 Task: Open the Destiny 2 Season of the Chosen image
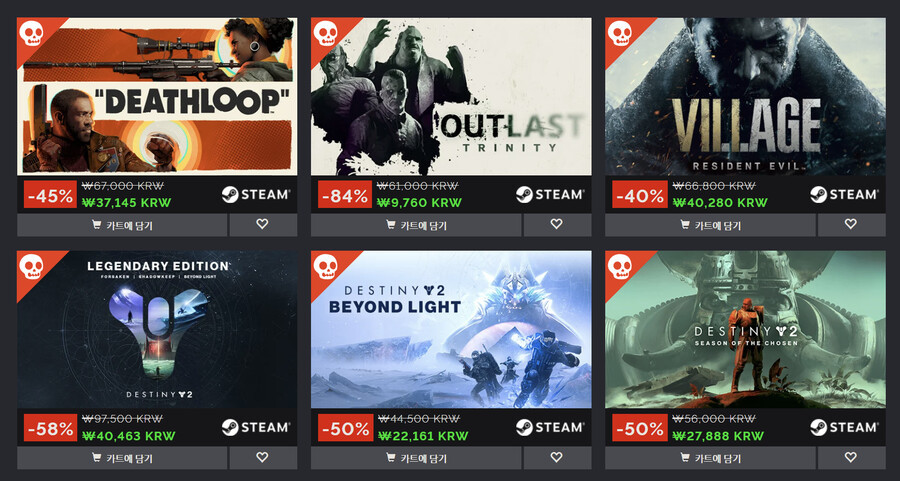tap(746, 329)
